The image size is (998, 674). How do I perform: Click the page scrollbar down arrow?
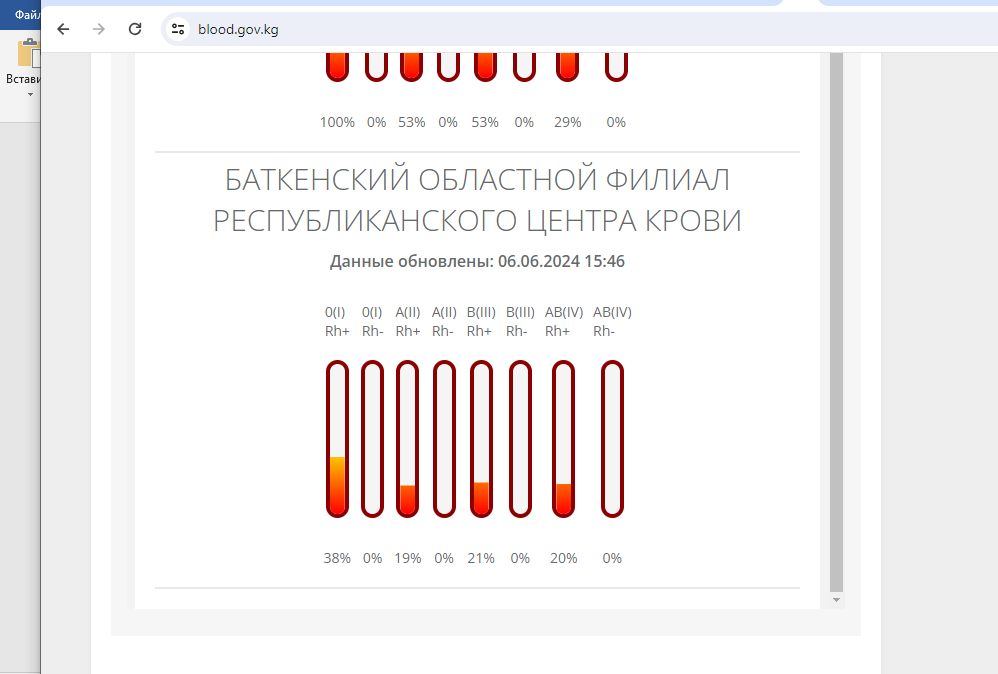pos(837,599)
